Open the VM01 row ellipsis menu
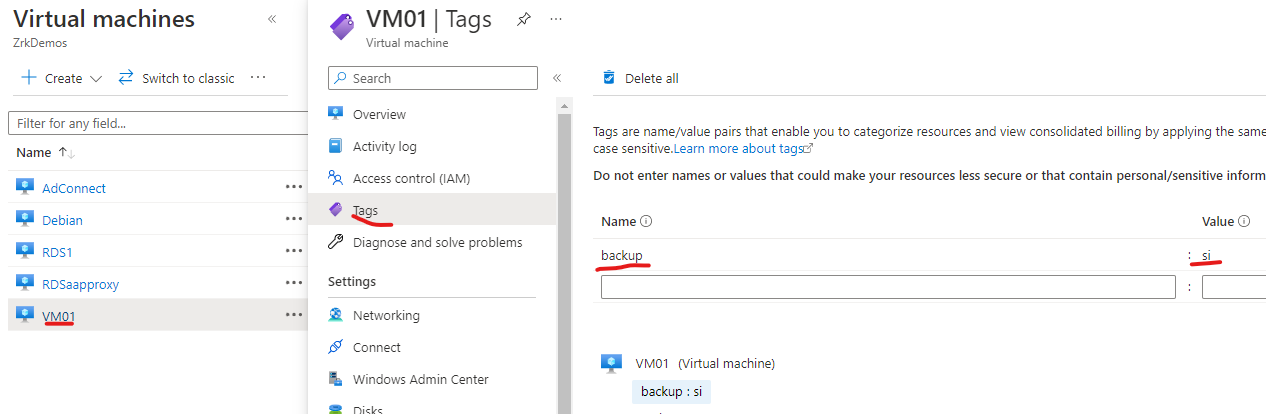The height and width of the screenshot is (414, 1266). [x=293, y=315]
